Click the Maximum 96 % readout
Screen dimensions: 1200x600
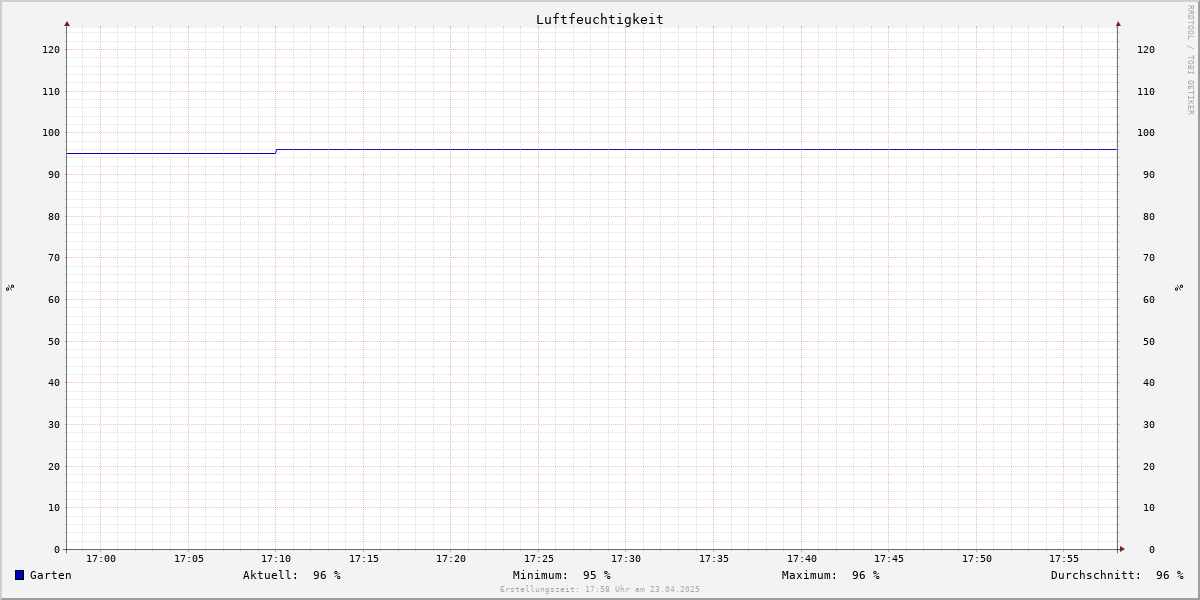point(831,575)
